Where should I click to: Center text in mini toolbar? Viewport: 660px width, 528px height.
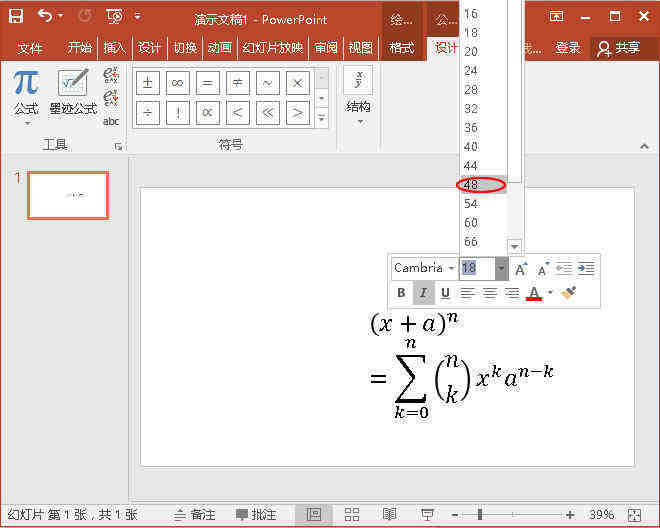point(490,293)
